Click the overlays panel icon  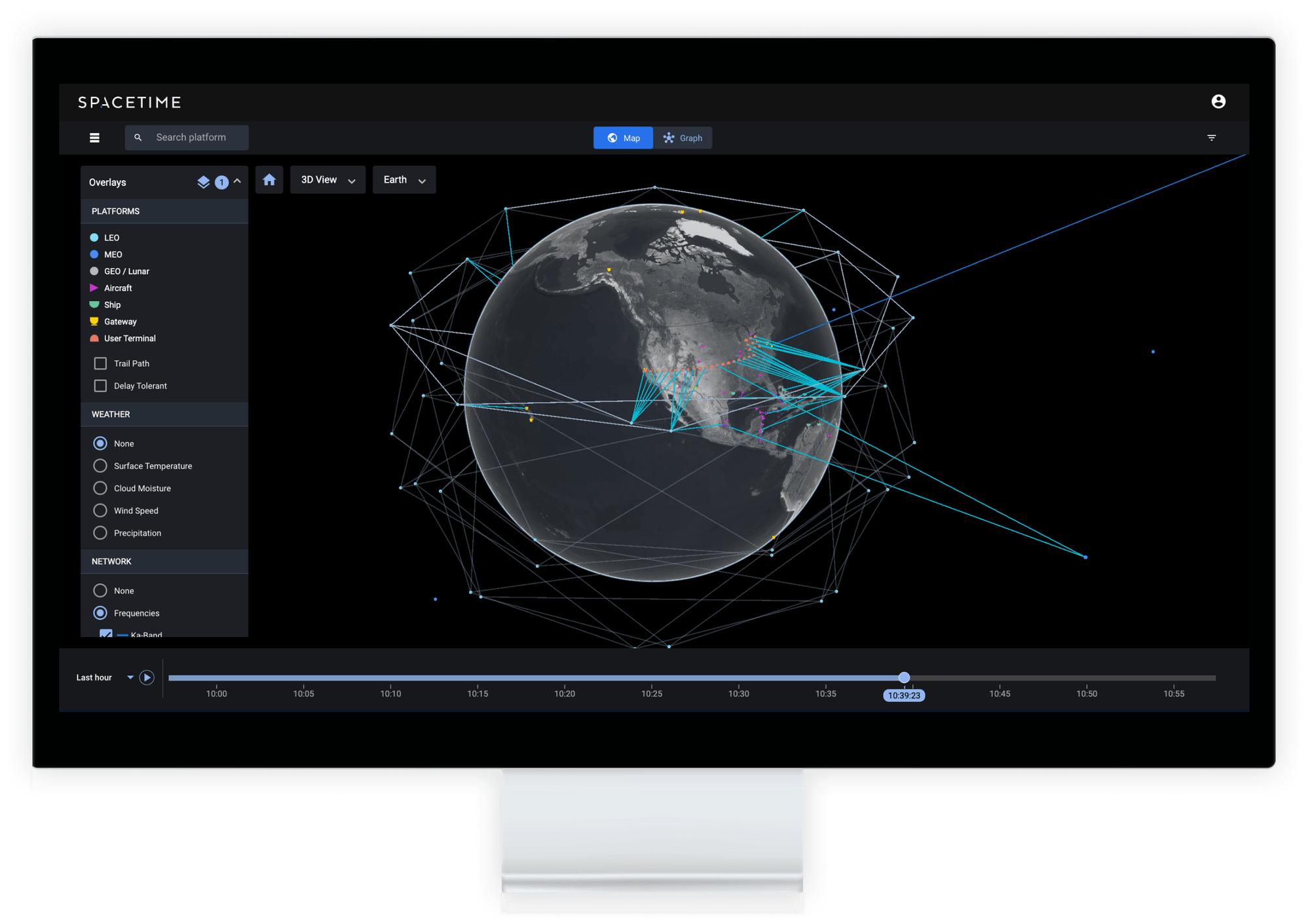pyautogui.click(x=204, y=182)
